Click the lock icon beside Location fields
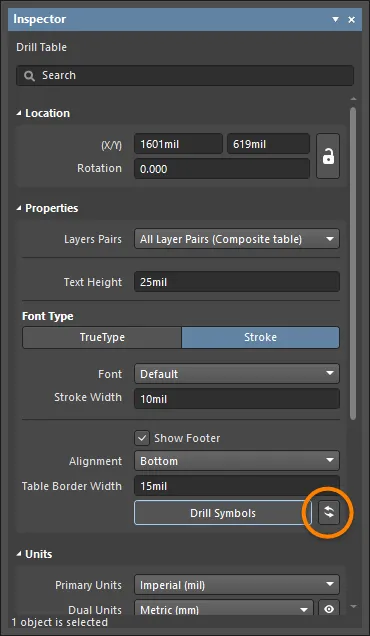The image size is (370, 636). [x=328, y=156]
